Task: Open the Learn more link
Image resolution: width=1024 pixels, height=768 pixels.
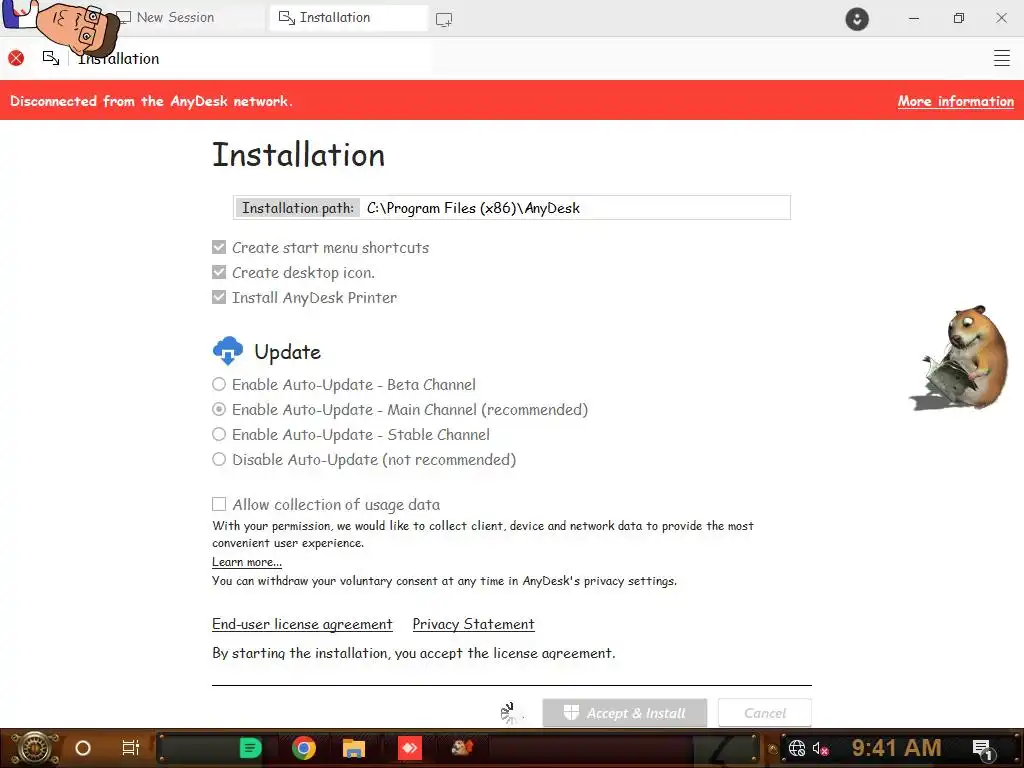Action: coord(247,562)
